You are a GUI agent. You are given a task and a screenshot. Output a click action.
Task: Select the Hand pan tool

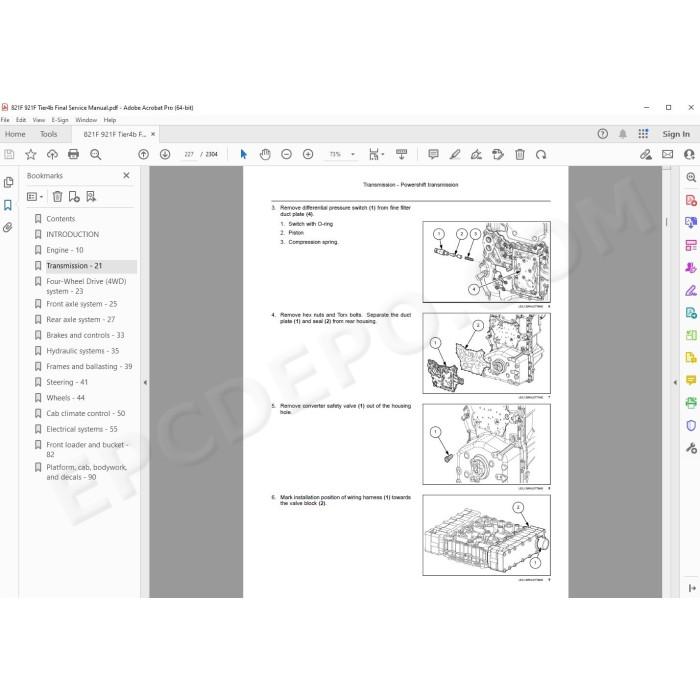[x=265, y=154]
